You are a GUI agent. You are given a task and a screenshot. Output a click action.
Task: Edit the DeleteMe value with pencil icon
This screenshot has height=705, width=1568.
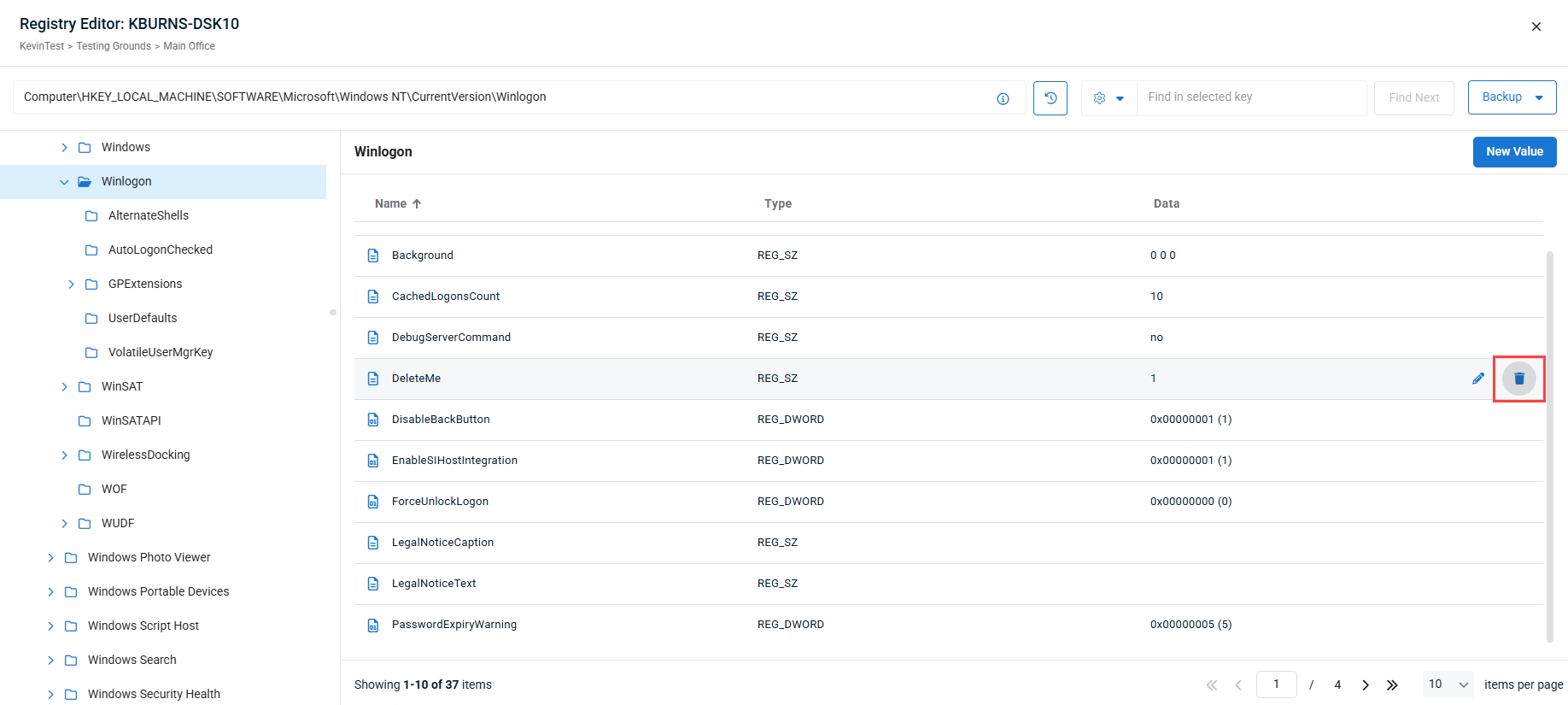[x=1477, y=379]
